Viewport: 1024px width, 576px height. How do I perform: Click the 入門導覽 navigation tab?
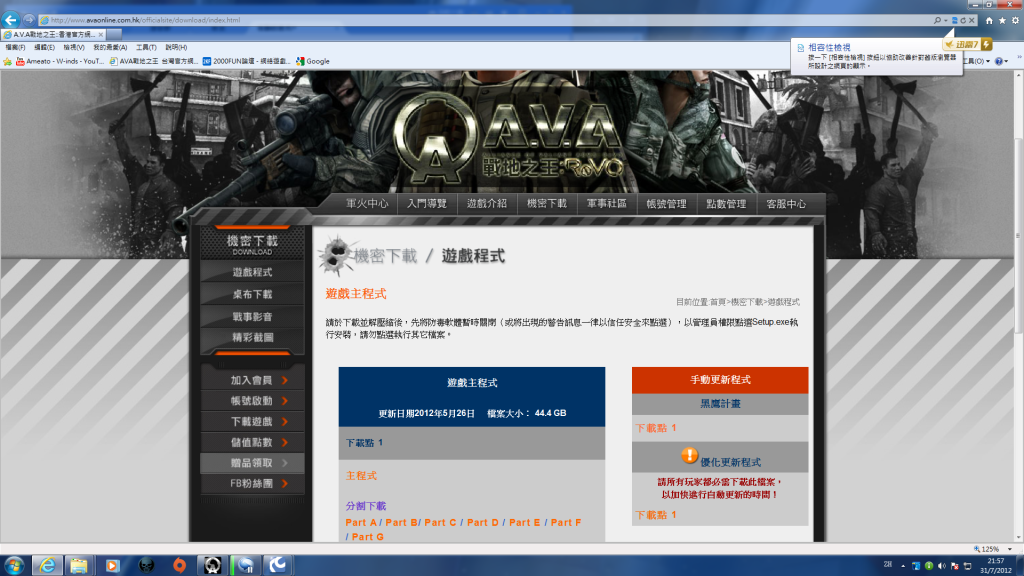(427, 204)
